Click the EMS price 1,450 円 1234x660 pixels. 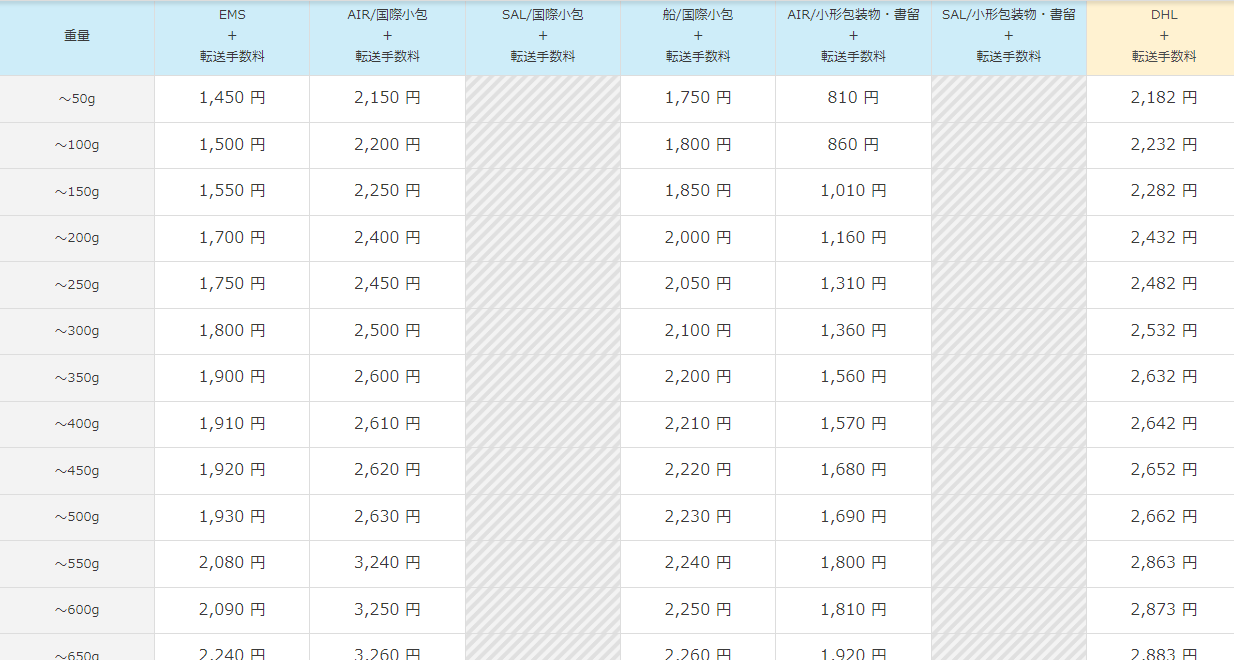pyautogui.click(x=232, y=98)
